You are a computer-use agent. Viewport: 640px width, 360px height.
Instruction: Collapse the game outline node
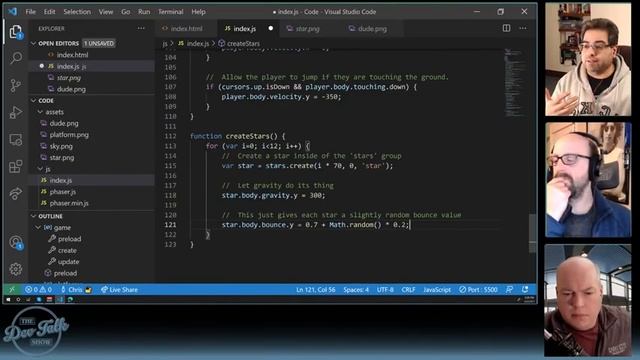(x=38, y=228)
